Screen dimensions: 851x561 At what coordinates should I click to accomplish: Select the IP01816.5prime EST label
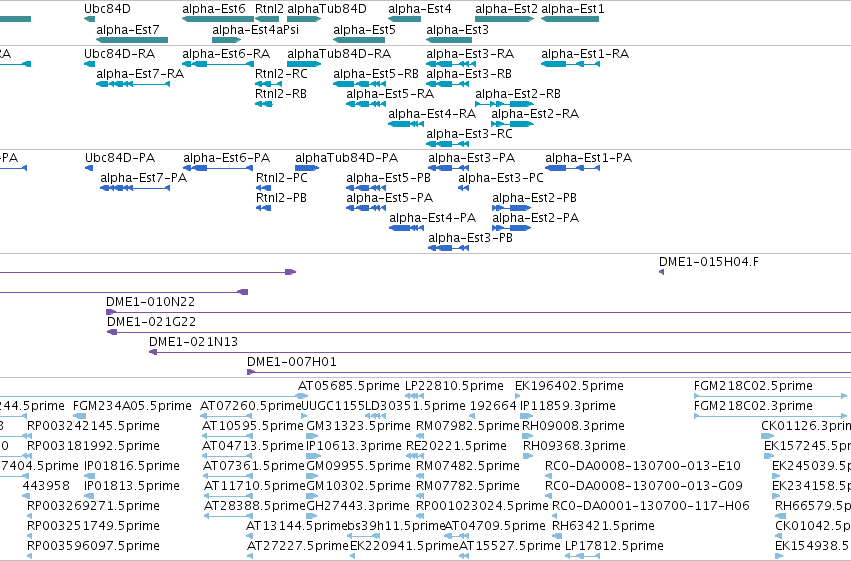(132, 466)
